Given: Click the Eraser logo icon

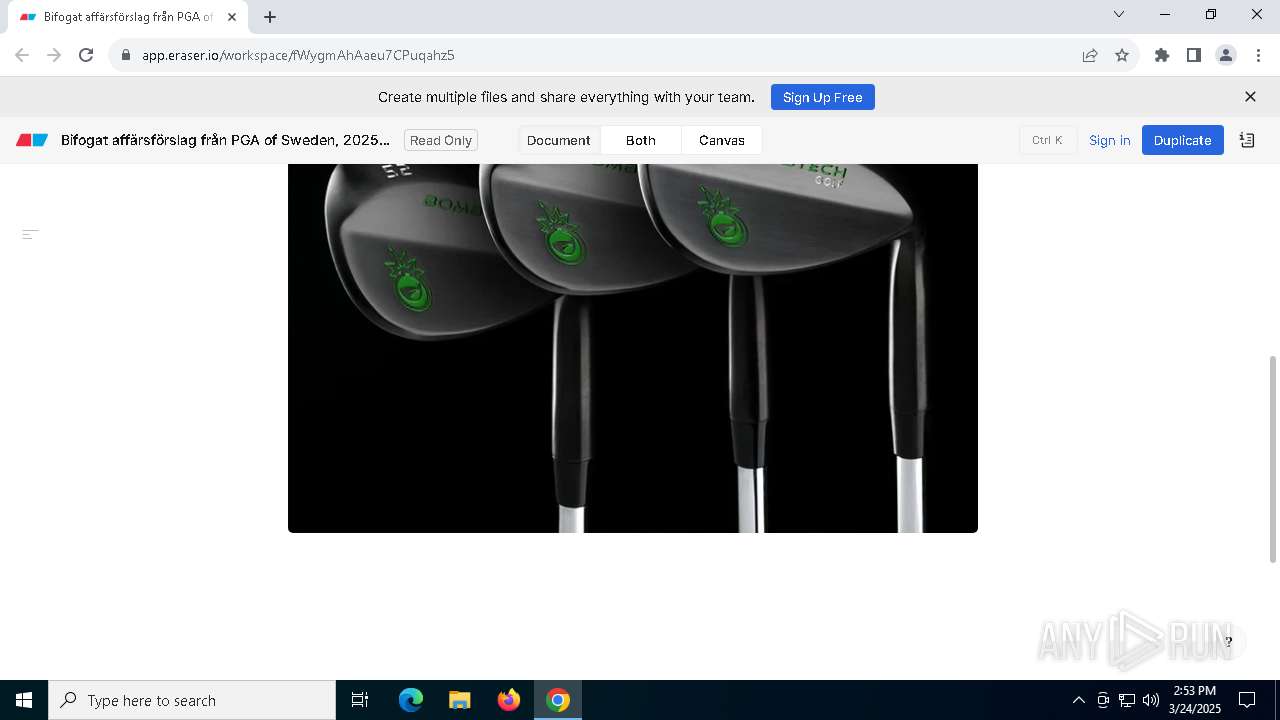Looking at the screenshot, I should 32,140.
